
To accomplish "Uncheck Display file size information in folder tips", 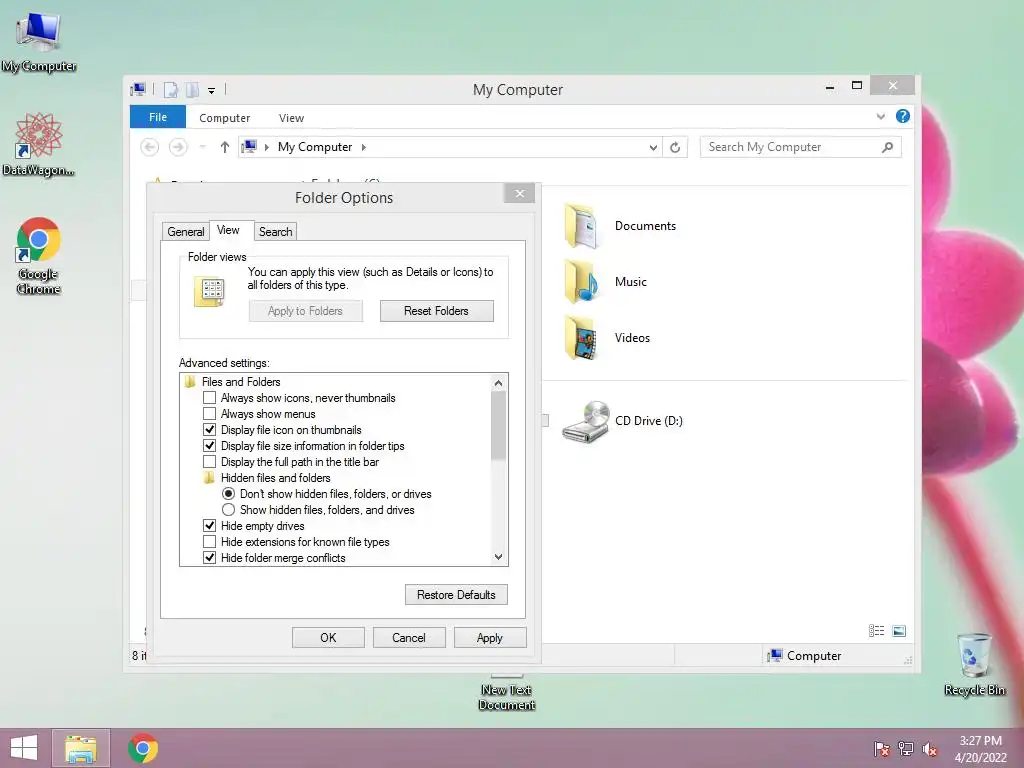I will point(210,446).
